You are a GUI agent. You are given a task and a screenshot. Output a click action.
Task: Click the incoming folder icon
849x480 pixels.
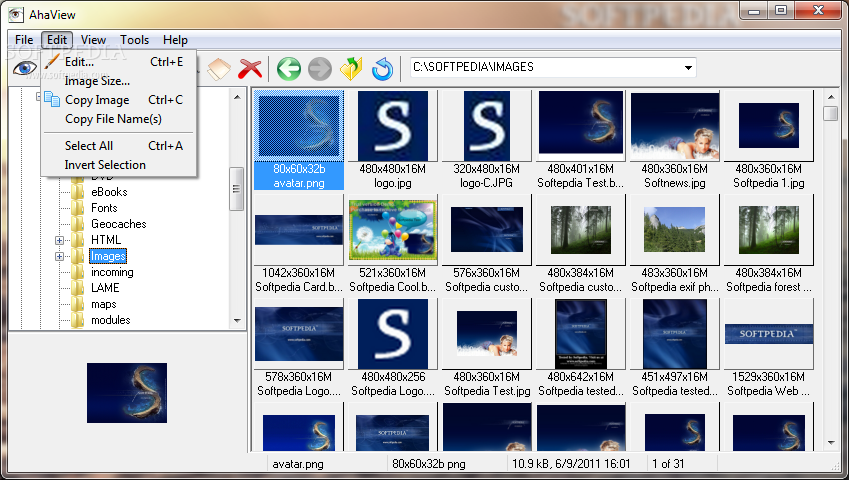(77, 272)
